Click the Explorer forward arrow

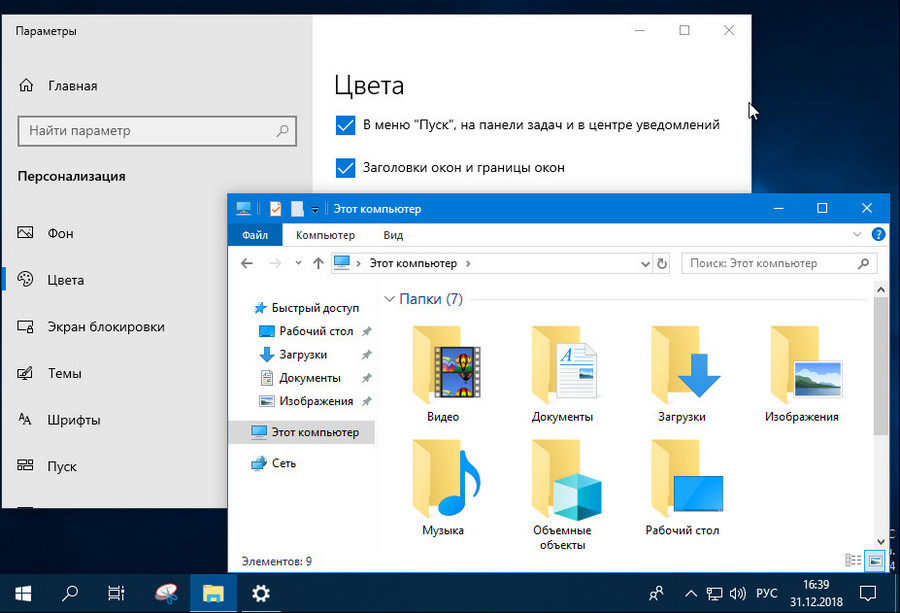point(276,263)
